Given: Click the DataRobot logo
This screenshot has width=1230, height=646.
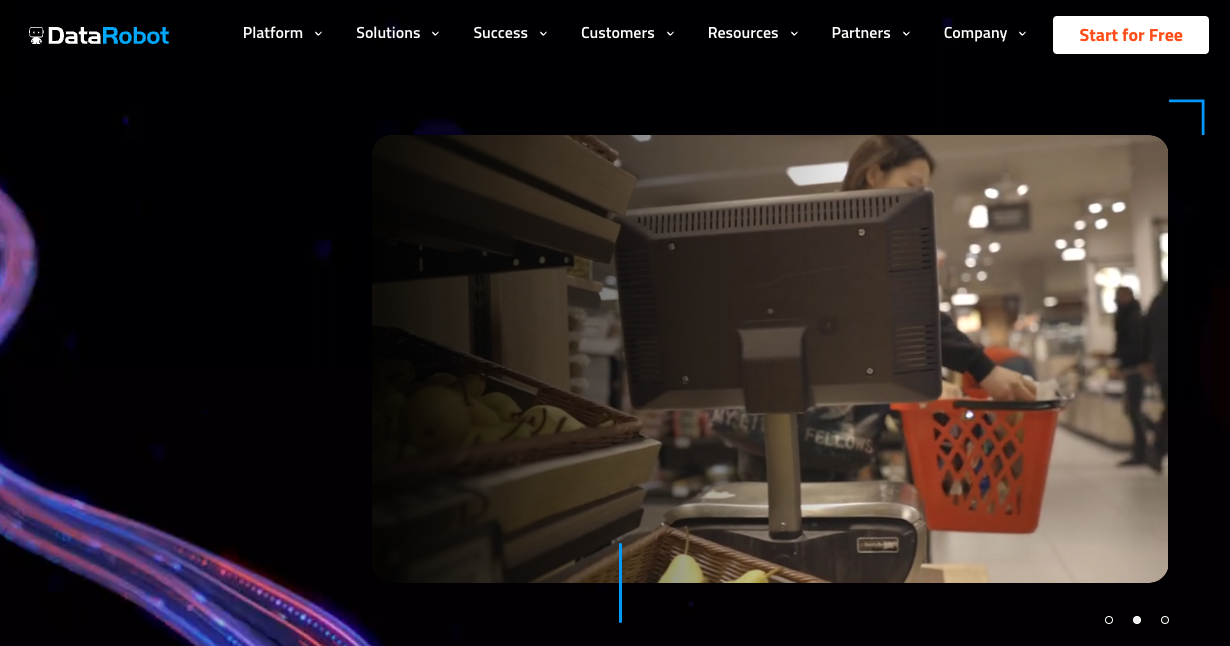Looking at the screenshot, I should pyautogui.click(x=99, y=35).
